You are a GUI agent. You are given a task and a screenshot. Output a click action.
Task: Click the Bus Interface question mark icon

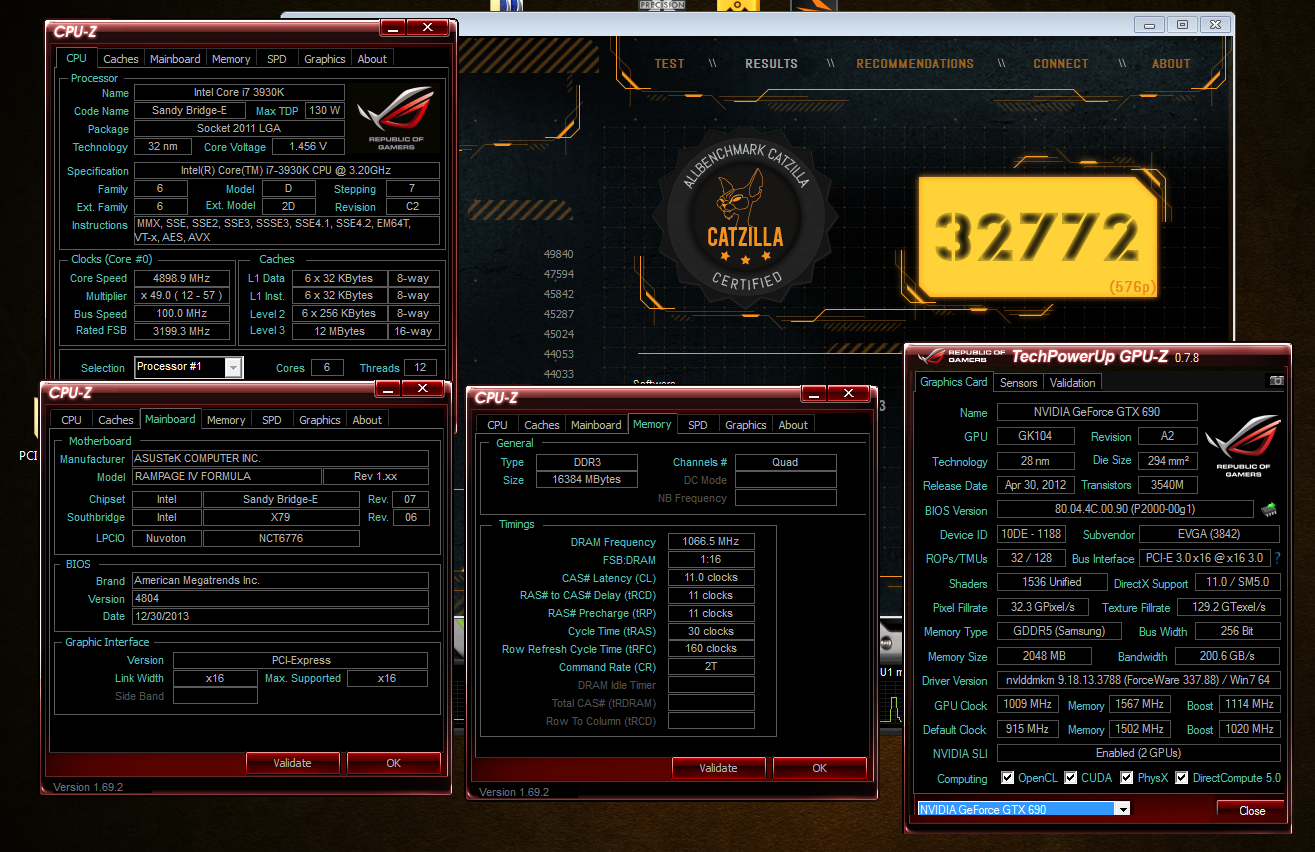[x=1277, y=558]
